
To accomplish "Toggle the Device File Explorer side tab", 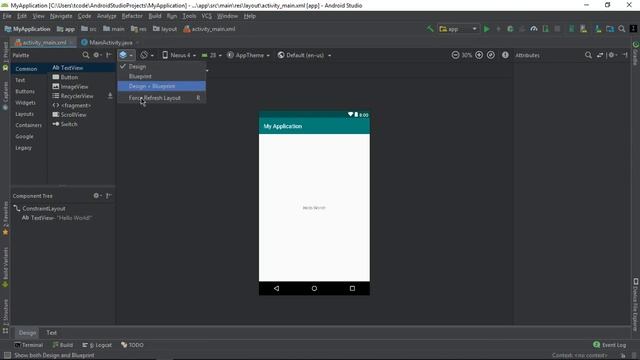I will [636, 304].
